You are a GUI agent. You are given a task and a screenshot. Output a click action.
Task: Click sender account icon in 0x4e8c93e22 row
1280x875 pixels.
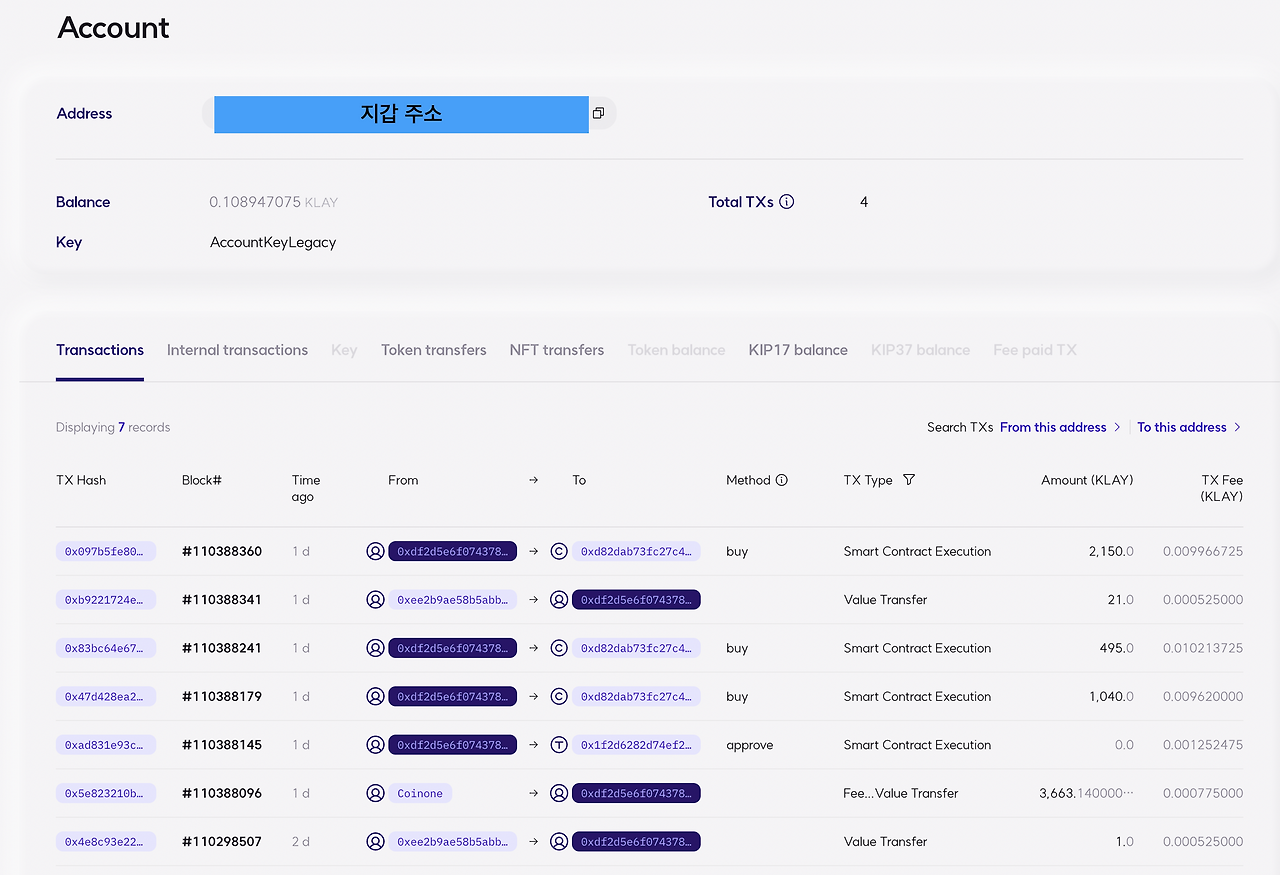pos(375,841)
